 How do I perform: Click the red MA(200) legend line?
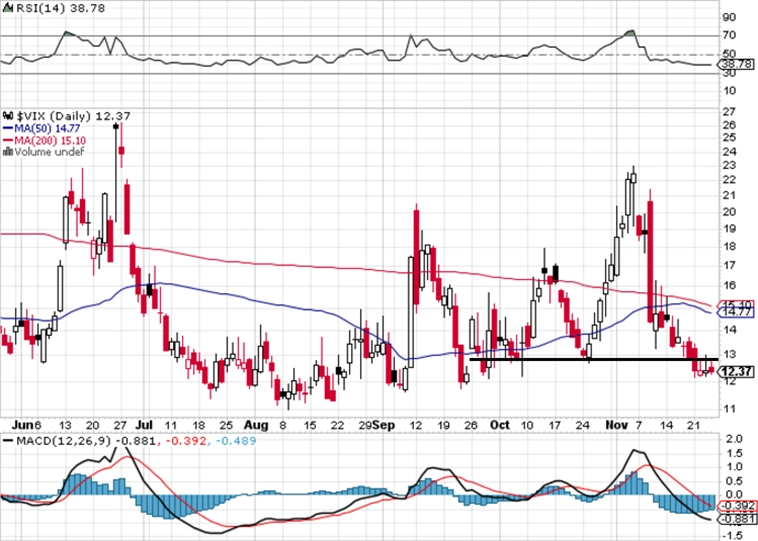[x=8, y=140]
